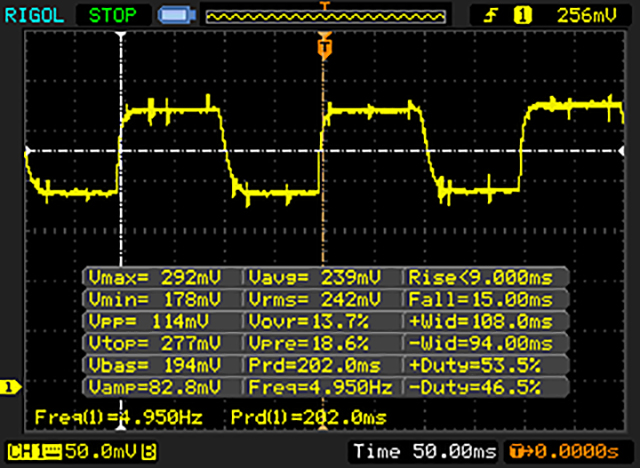The width and height of the screenshot is (640, 468).
Task: Click the Fall=15.00ms measurement
Action: pos(480,300)
